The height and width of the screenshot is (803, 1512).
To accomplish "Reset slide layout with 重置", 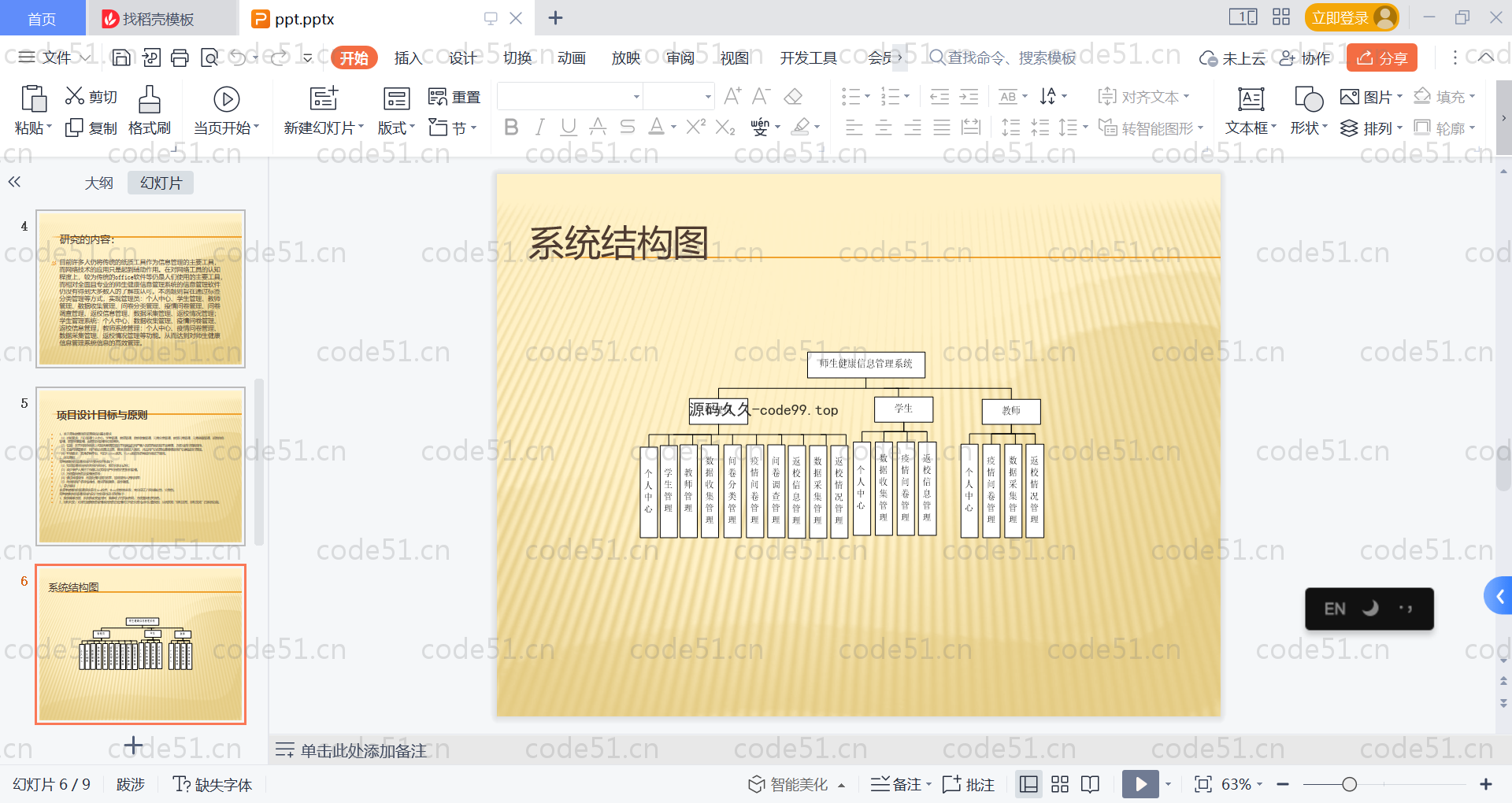I will 454,97.
